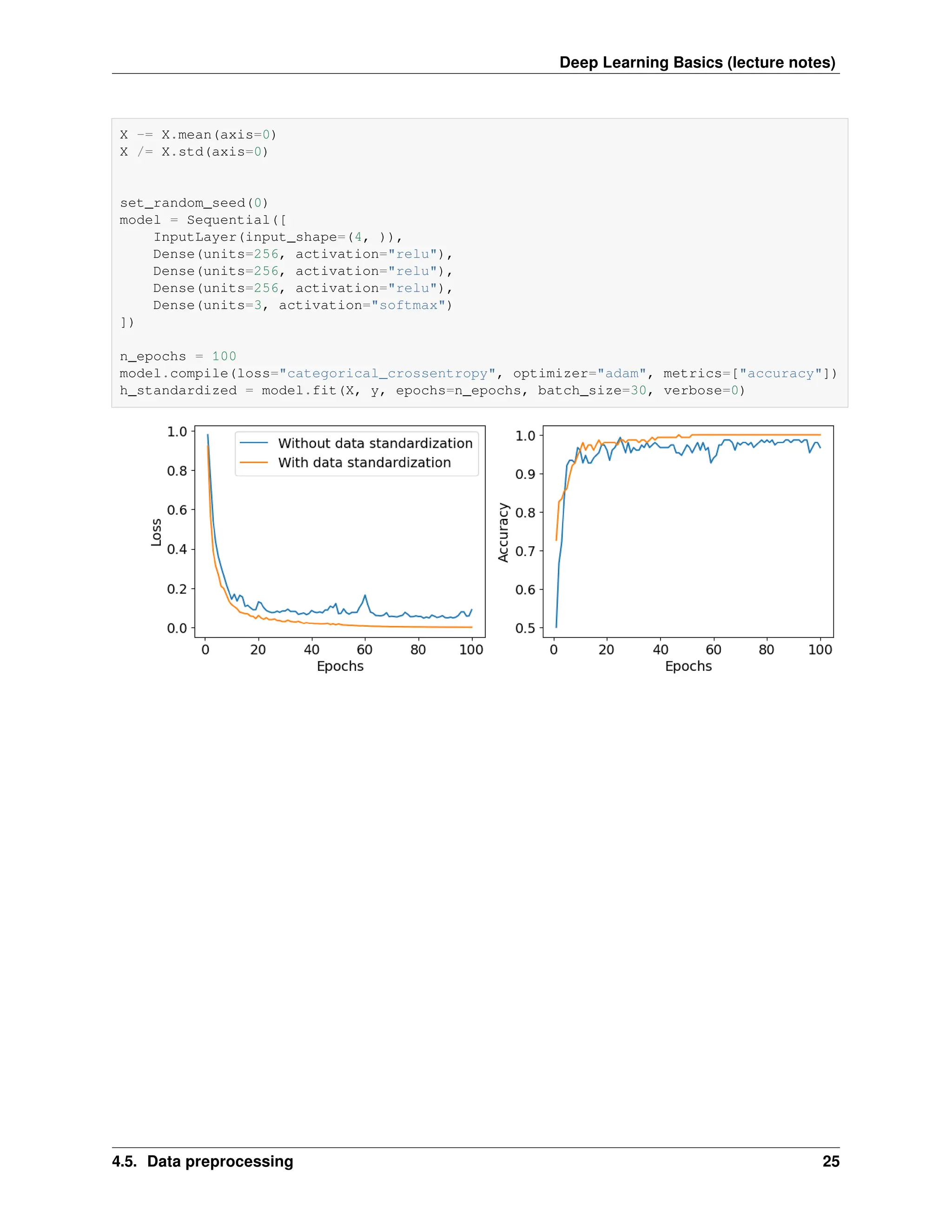Click the 'n_epochs = 100' code line
The width and height of the screenshot is (952, 1232).
point(178,357)
